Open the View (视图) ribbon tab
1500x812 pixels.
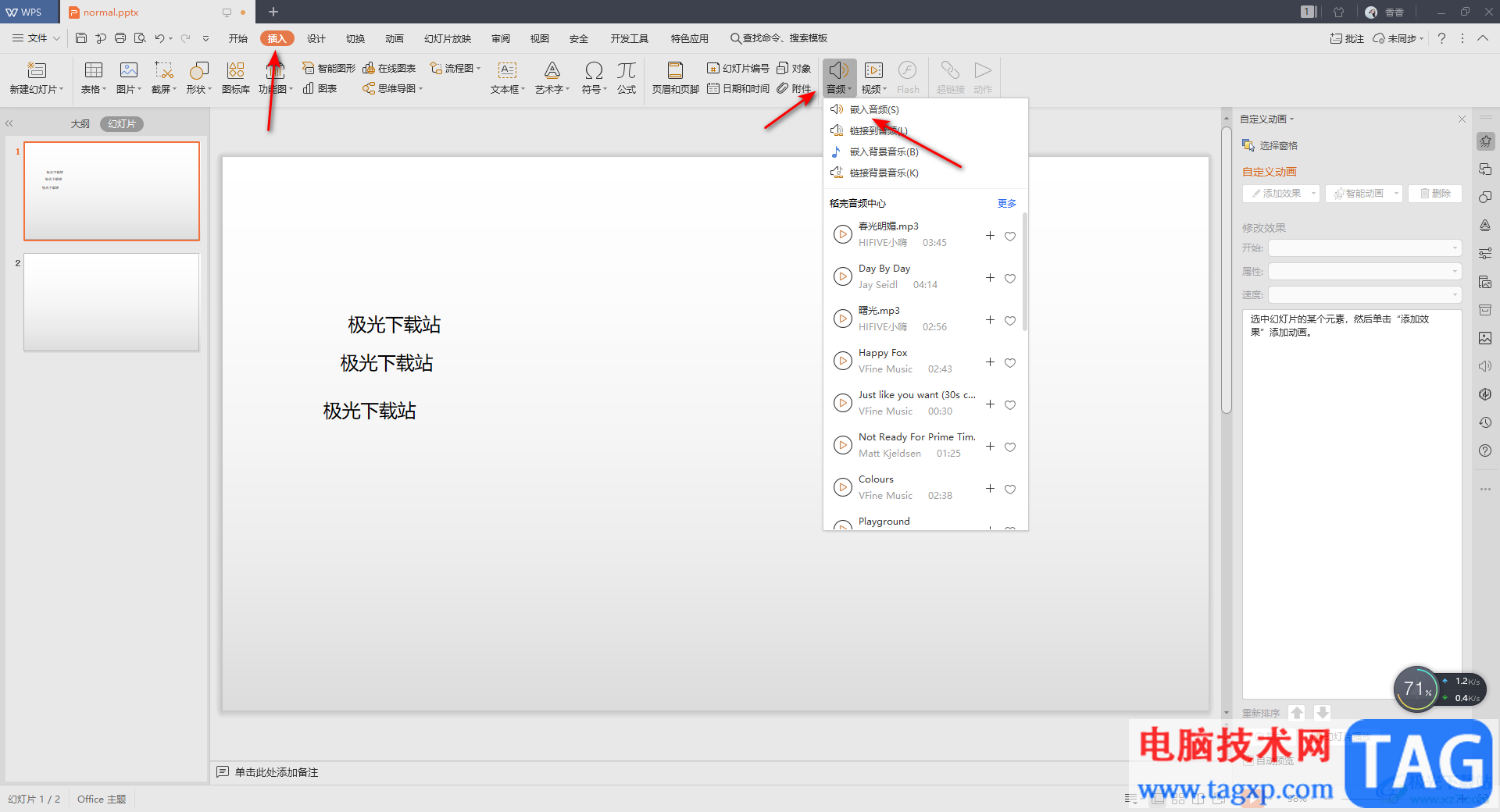click(540, 38)
